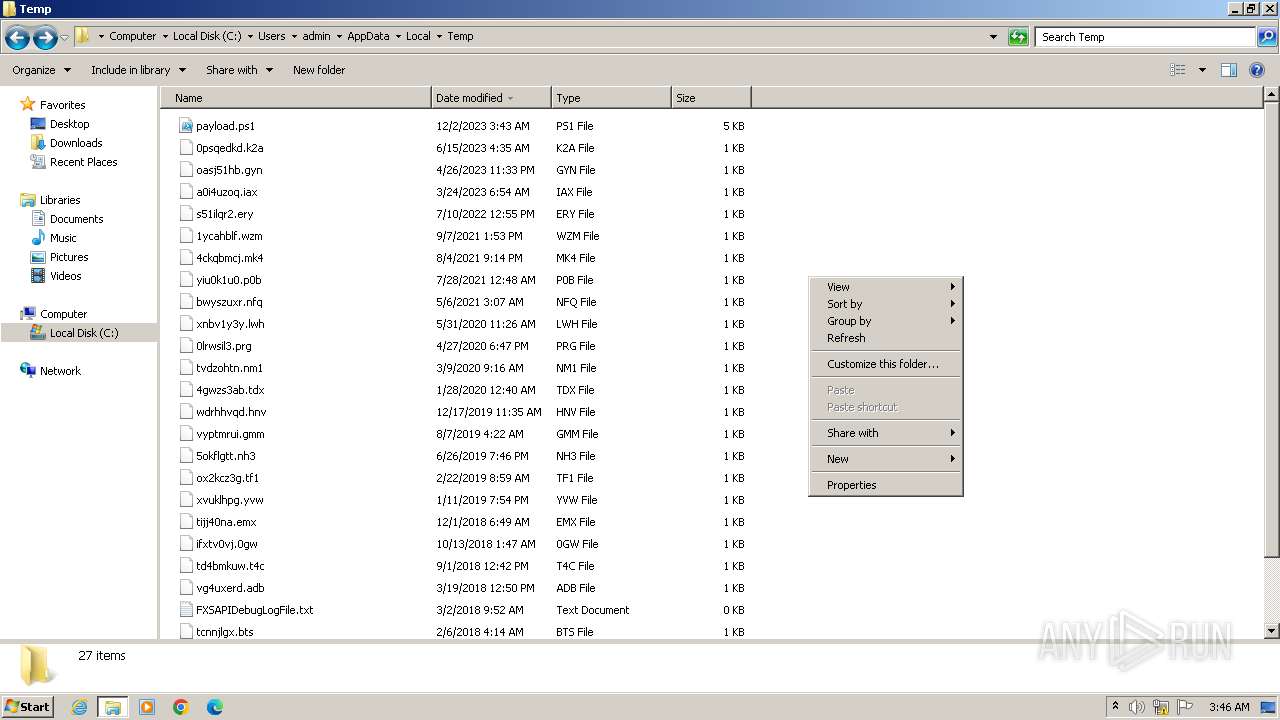
Task: Click the Change your view icon
Action: 1178,70
